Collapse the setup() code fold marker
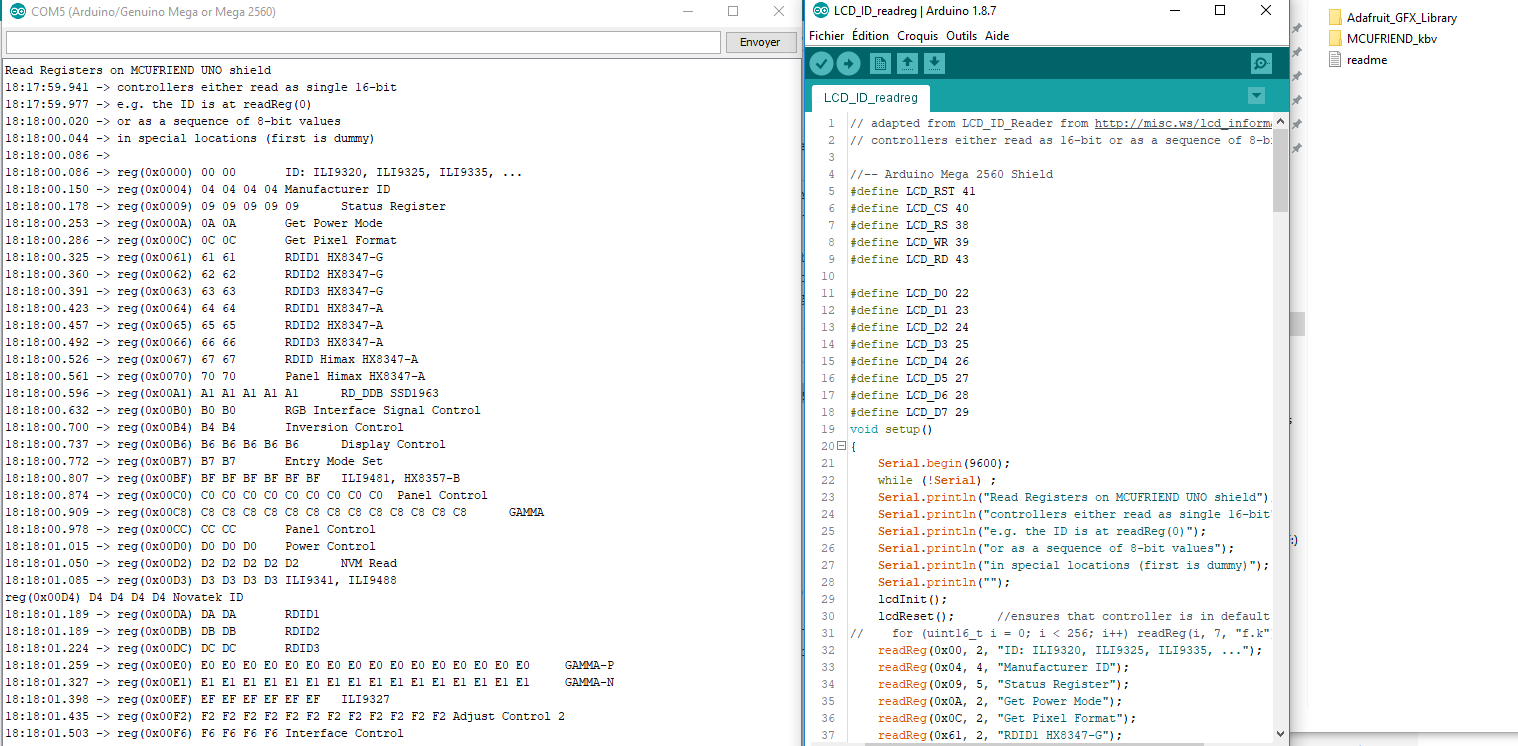1518x746 pixels. pyautogui.click(x=841, y=446)
